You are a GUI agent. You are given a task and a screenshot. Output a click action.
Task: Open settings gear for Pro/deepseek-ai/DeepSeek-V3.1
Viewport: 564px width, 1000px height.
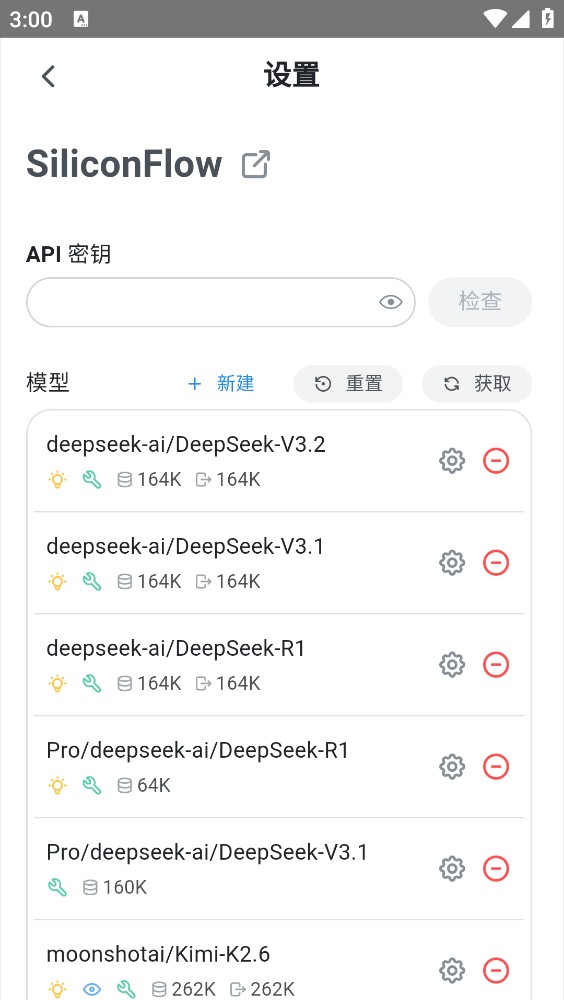tap(452, 869)
